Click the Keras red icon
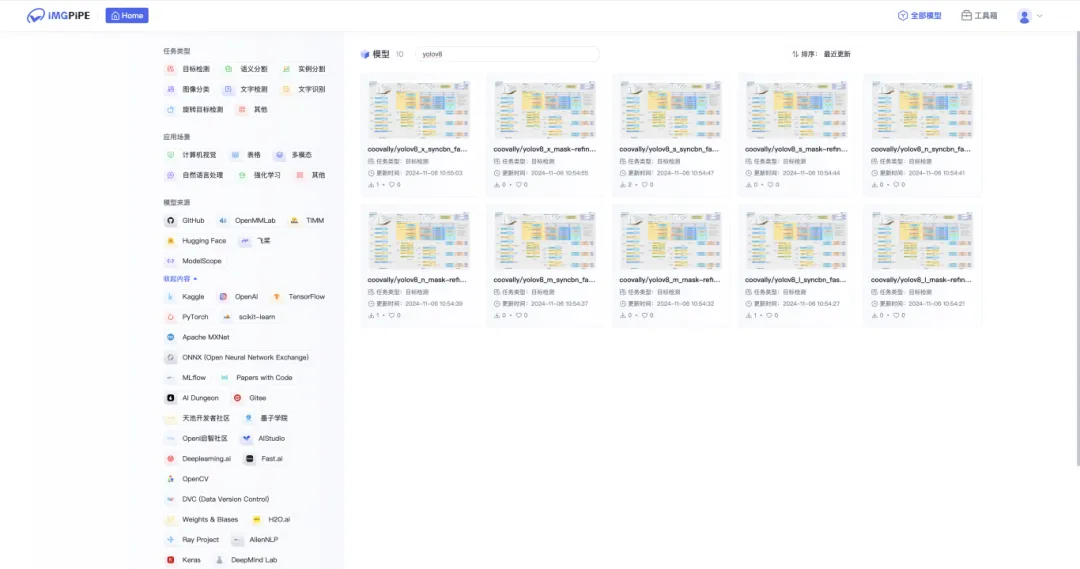The width and height of the screenshot is (1080, 569). 171,560
